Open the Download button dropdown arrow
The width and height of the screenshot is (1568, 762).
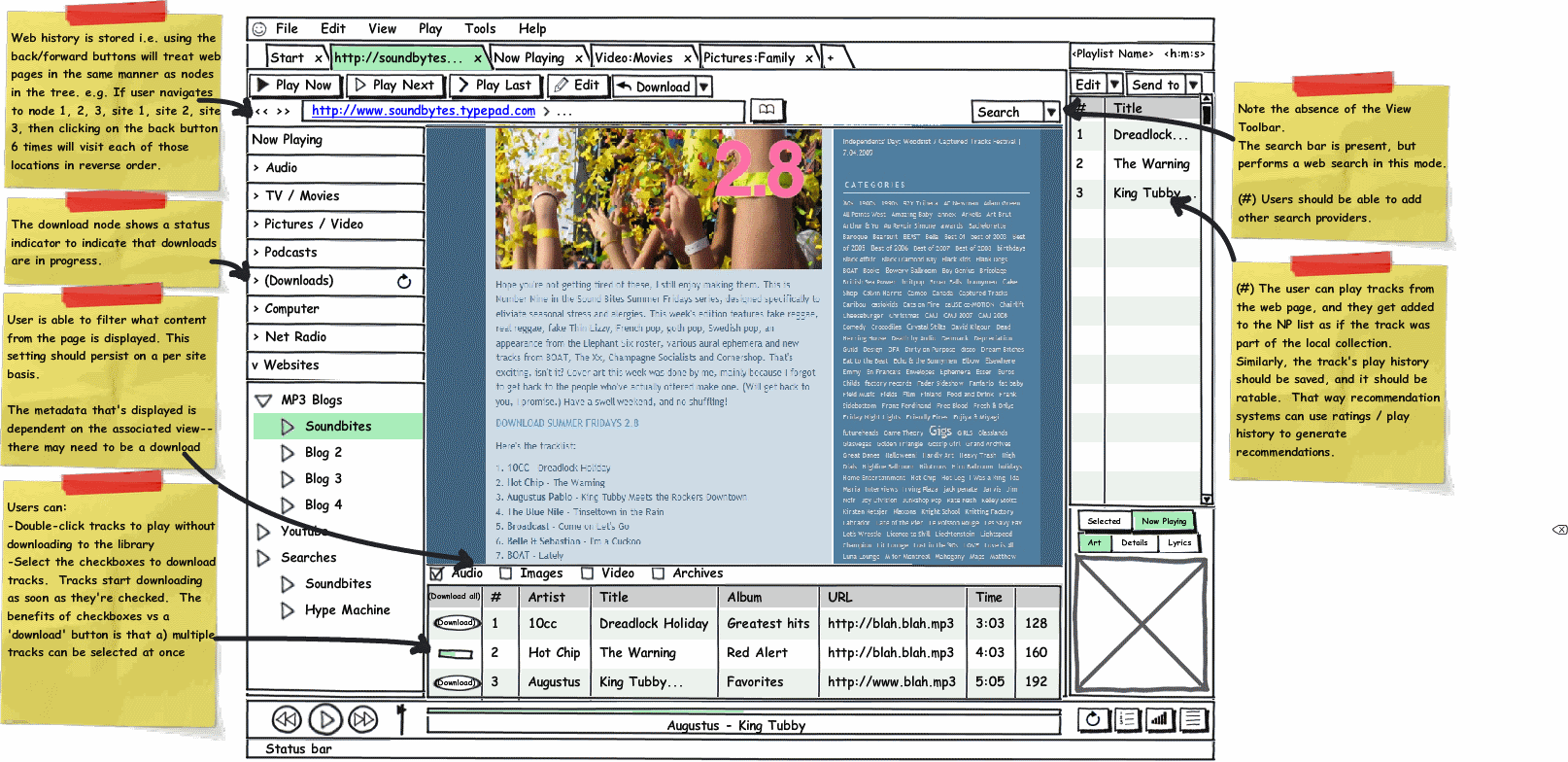[x=703, y=87]
